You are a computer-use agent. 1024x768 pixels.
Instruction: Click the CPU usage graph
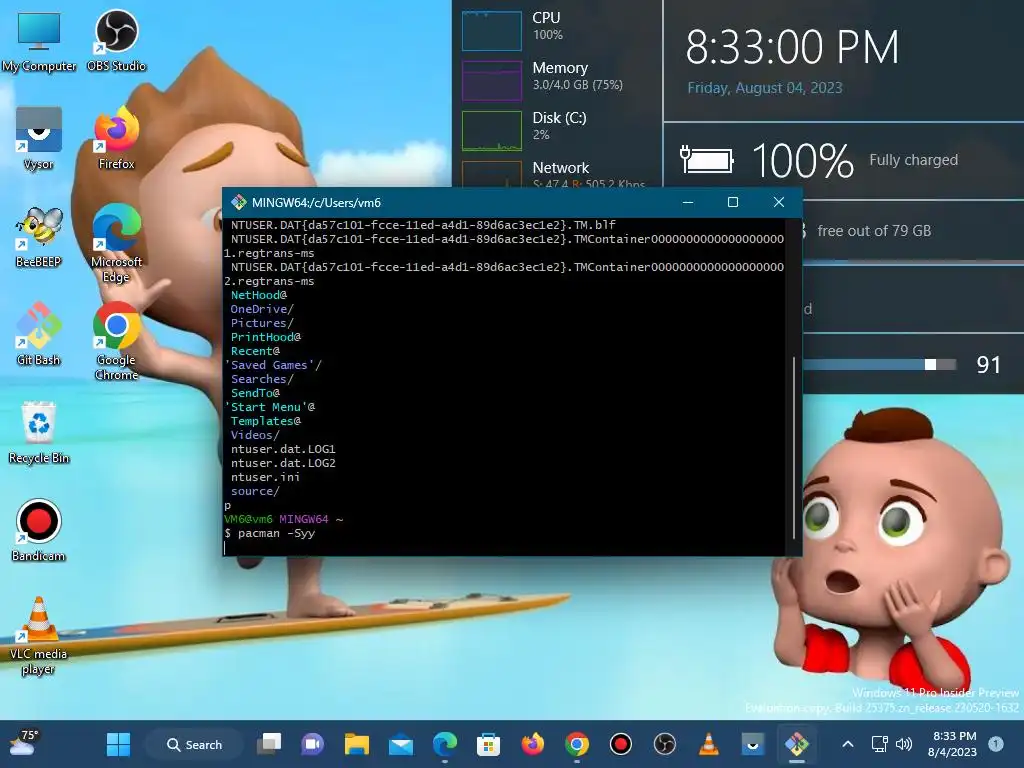[492, 30]
